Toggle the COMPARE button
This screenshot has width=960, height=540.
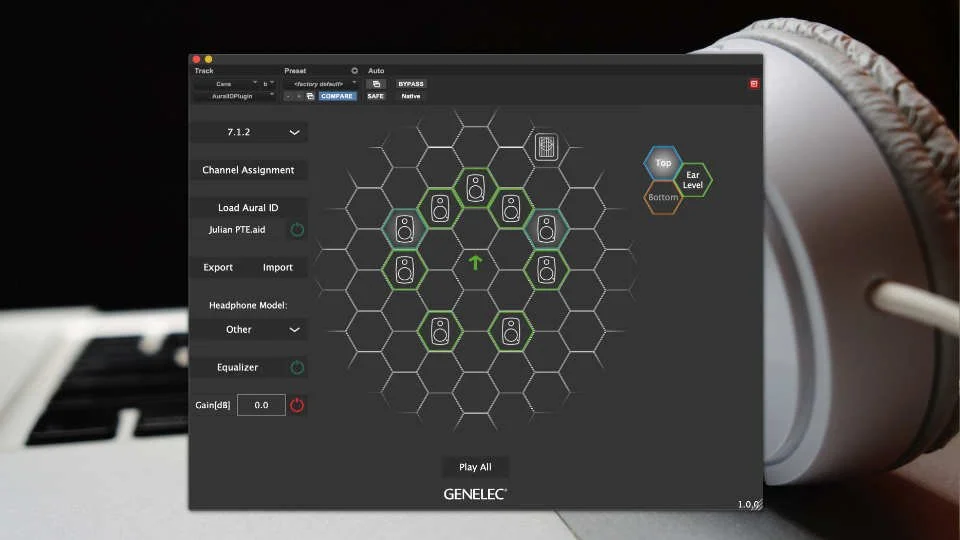point(337,96)
